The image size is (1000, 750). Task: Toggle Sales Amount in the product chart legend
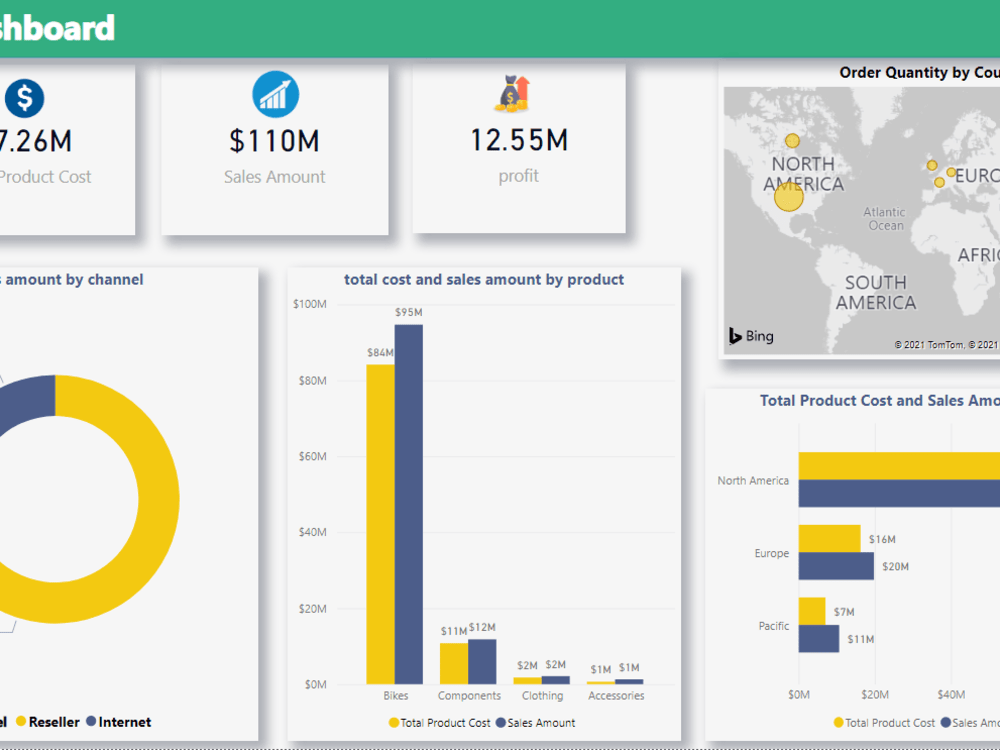540,722
